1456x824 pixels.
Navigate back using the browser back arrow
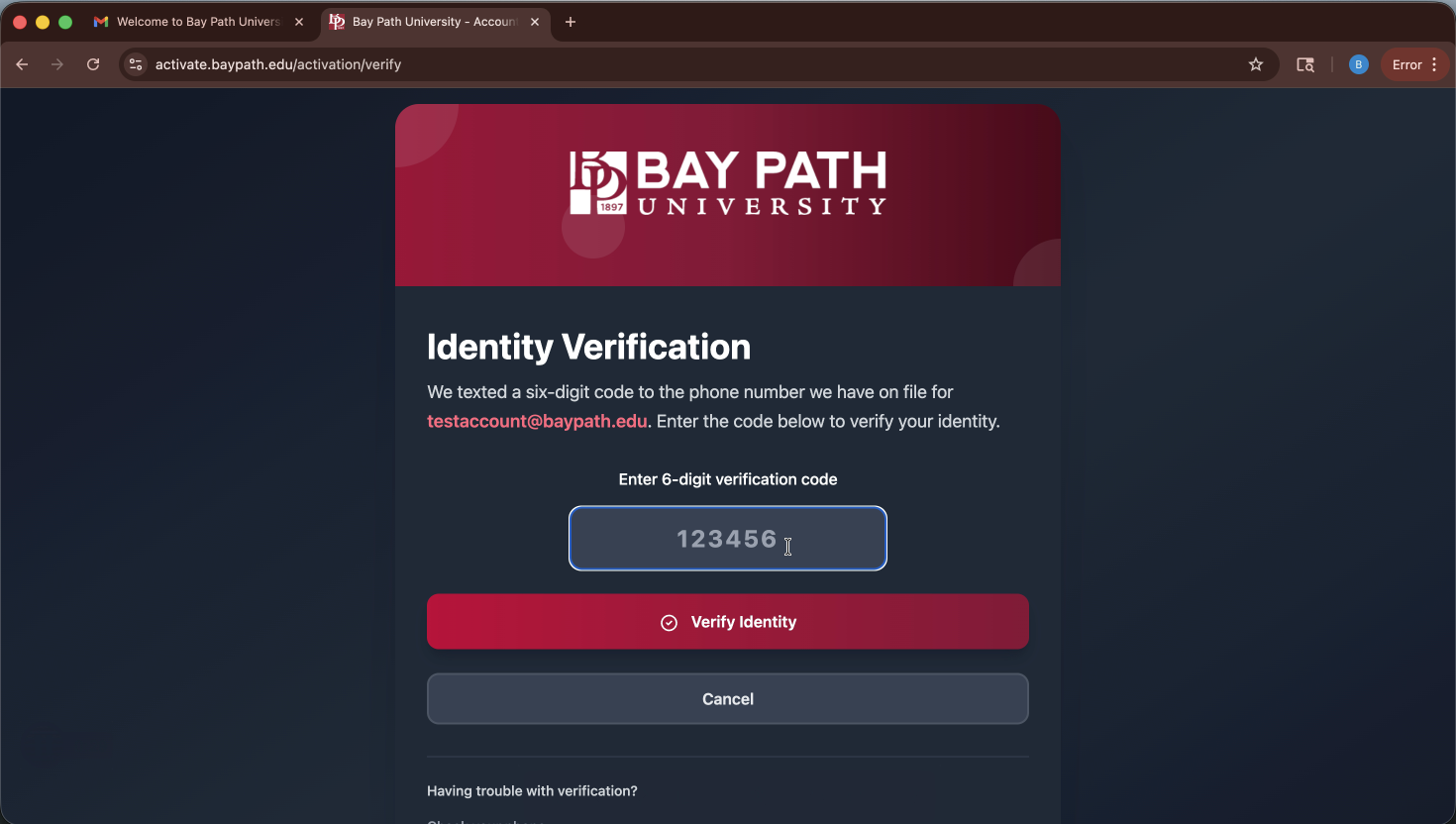22,64
